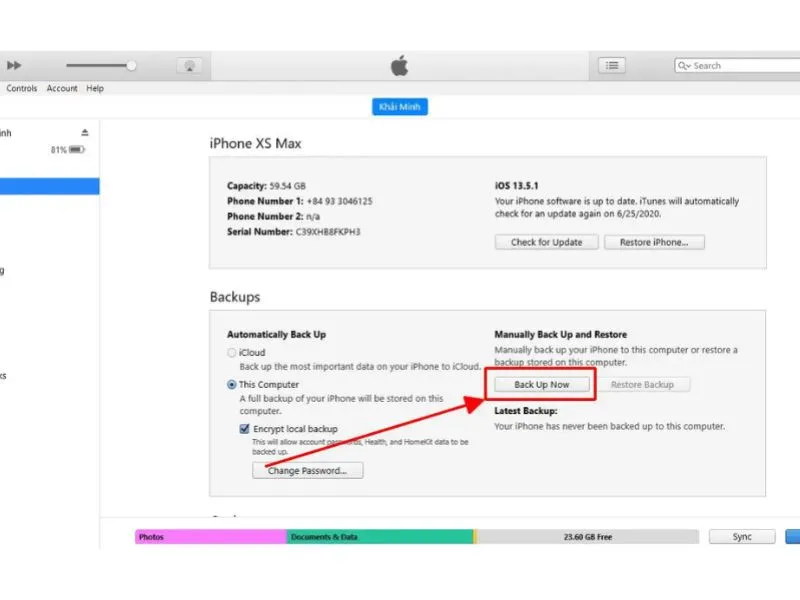
Task: Open the list view icon button
Action: (x=612, y=65)
